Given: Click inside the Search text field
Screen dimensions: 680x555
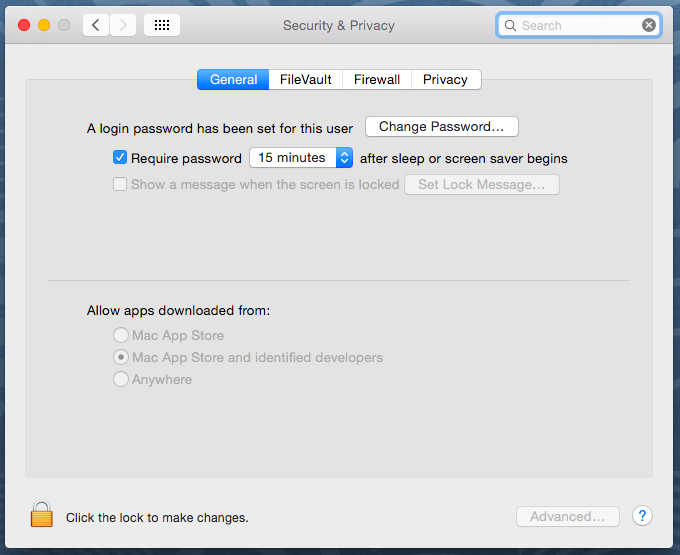Looking at the screenshot, I should coord(579,26).
